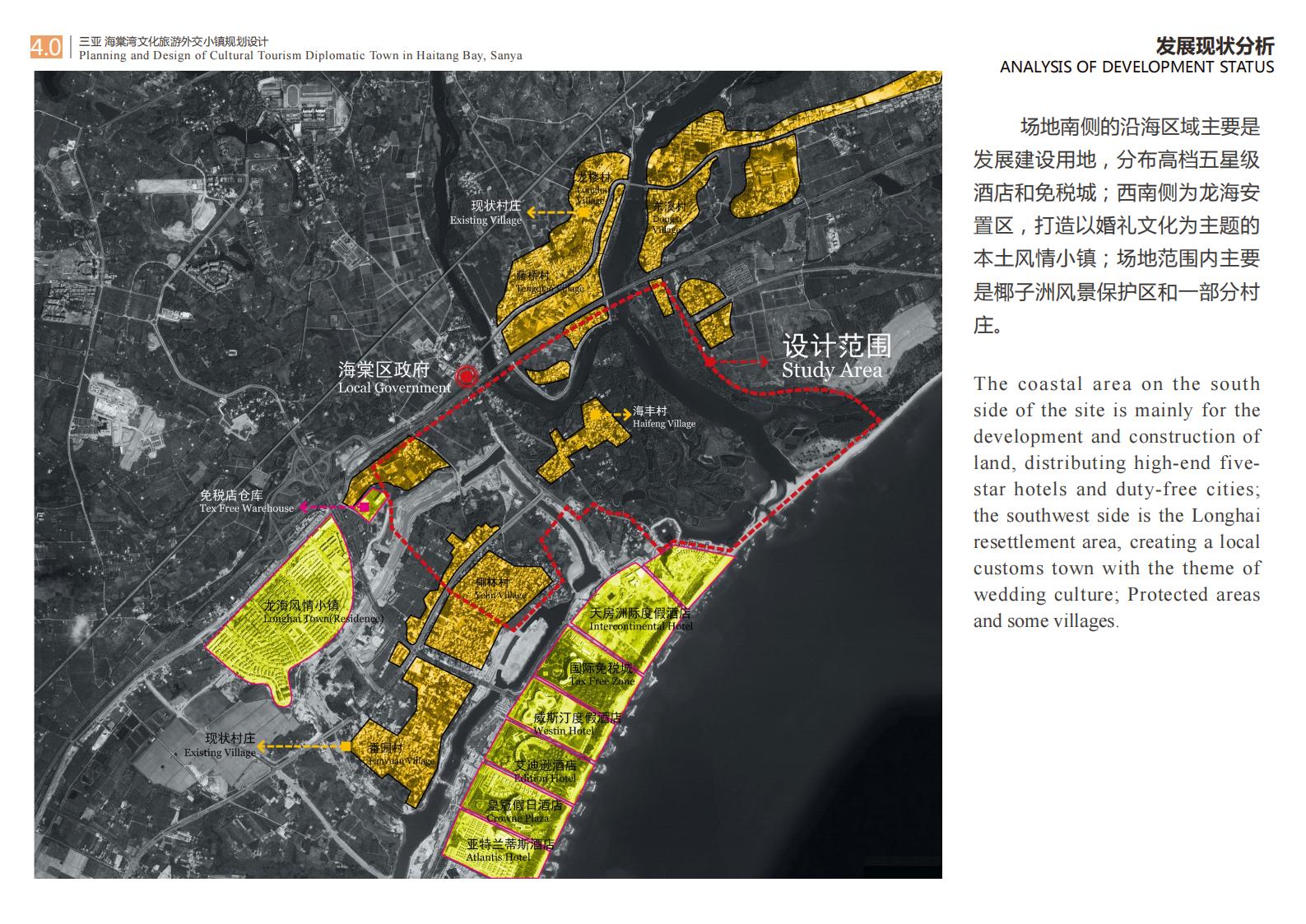Click the "Existing Village" label beside Fanyuan Village
The height and width of the screenshot is (924, 1306).
(220, 753)
